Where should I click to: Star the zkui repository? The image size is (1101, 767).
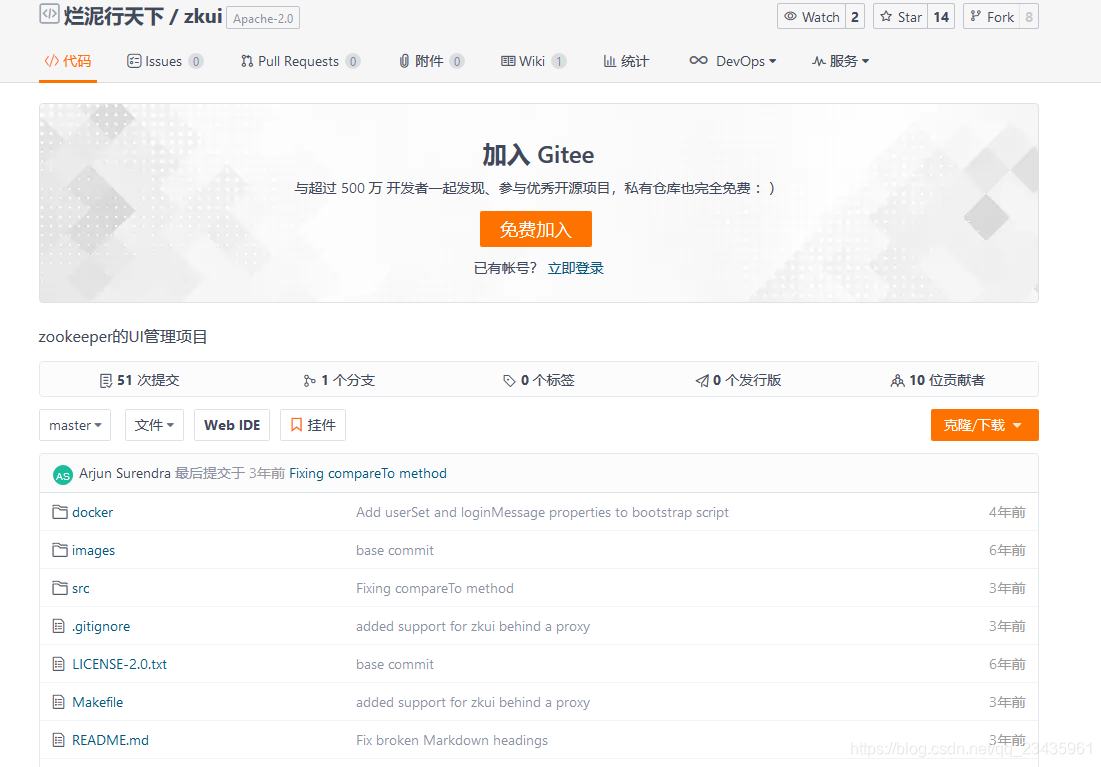click(900, 17)
